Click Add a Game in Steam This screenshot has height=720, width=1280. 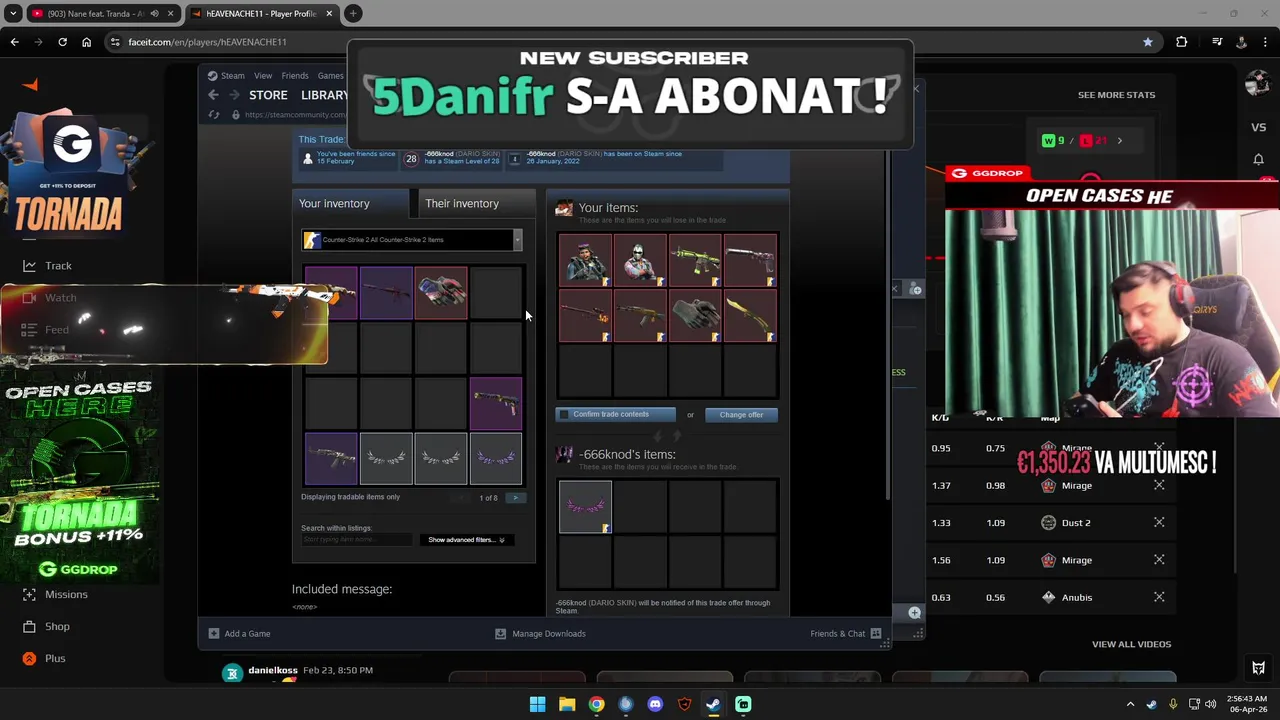tap(239, 634)
